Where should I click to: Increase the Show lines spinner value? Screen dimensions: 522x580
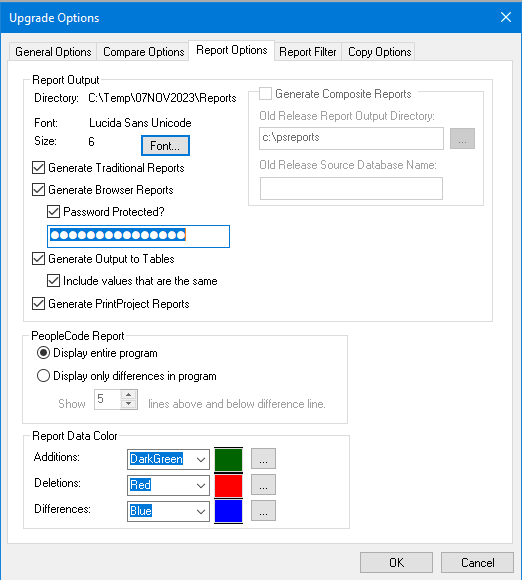129,395
